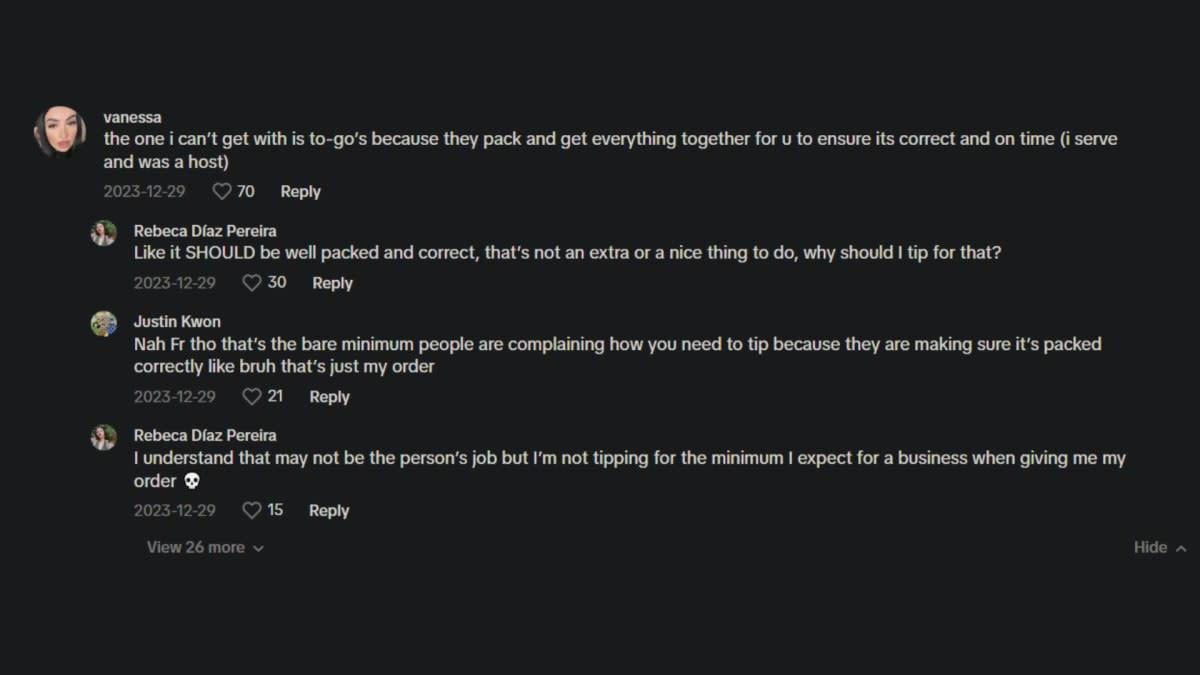The height and width of the screenshot is (675, 1200).
Task: Click Rebeca's avatar on last reply
Action: point(104,437)
